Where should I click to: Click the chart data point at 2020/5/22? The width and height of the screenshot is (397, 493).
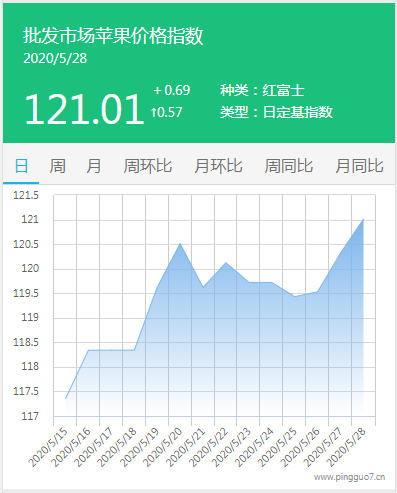(x=226, y=263)
